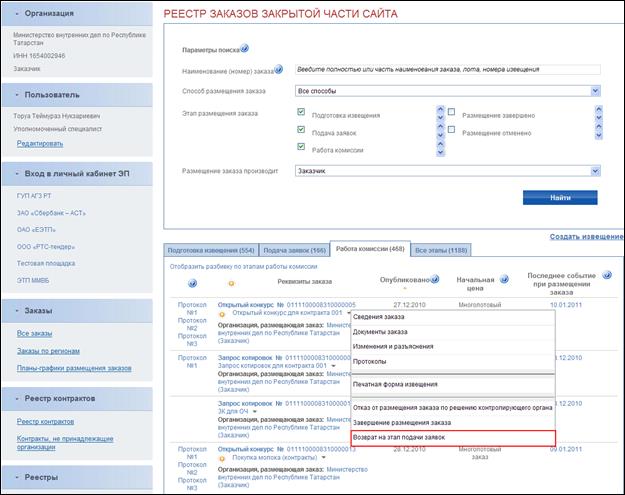
Task: Open Размещение заказа производит dropdown
Action: (448, 171)
